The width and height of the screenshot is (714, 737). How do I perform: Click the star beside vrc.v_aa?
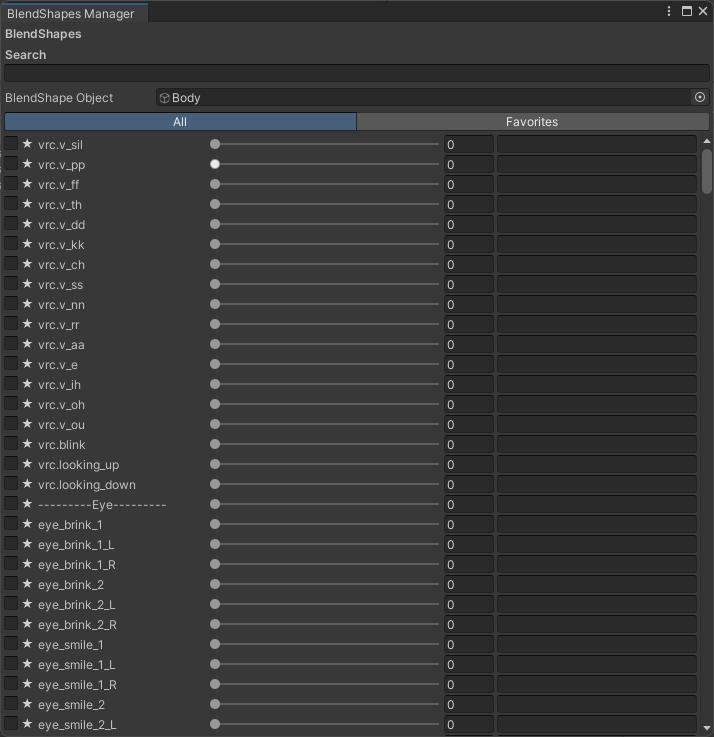pos(27,345)
